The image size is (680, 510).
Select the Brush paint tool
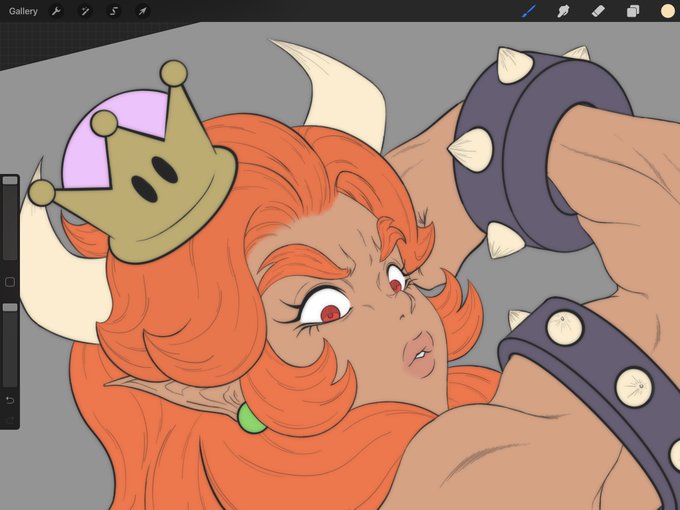[529, 11]
